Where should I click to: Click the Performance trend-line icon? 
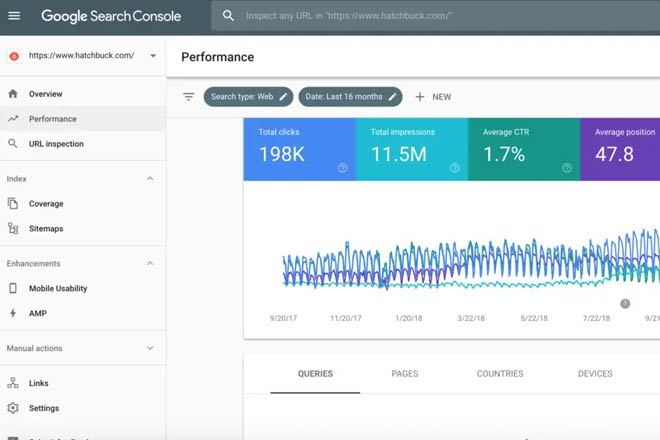(x=13, y=119)
